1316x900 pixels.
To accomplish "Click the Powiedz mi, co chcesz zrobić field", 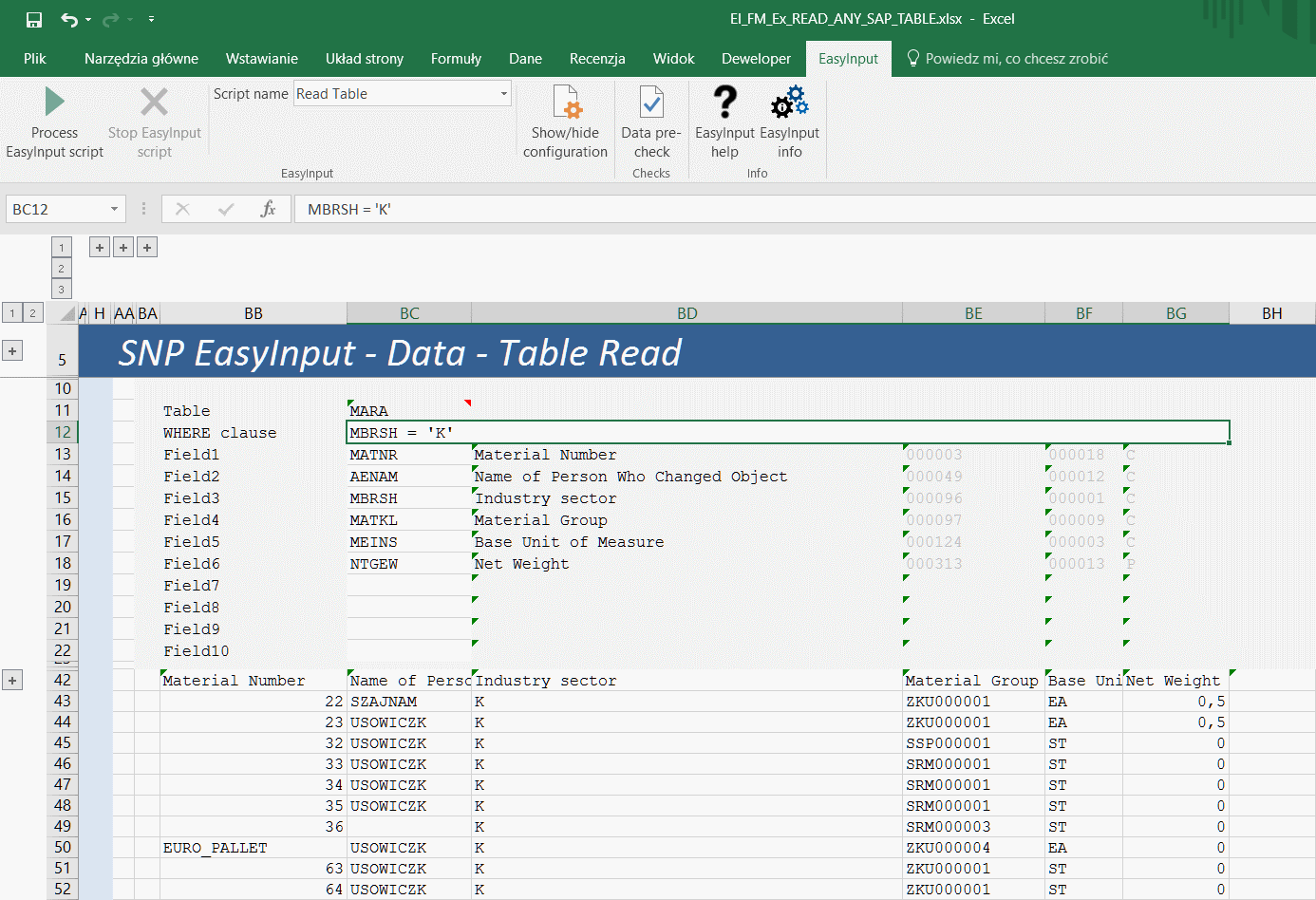I will pyautogui.click(x=1010, y=58).
